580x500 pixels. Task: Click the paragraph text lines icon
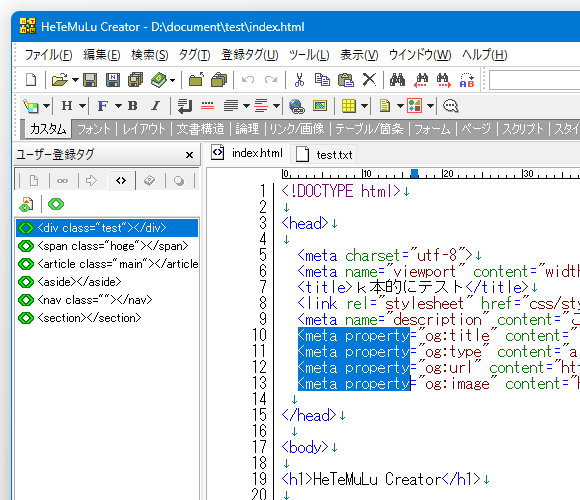point(231,106)
